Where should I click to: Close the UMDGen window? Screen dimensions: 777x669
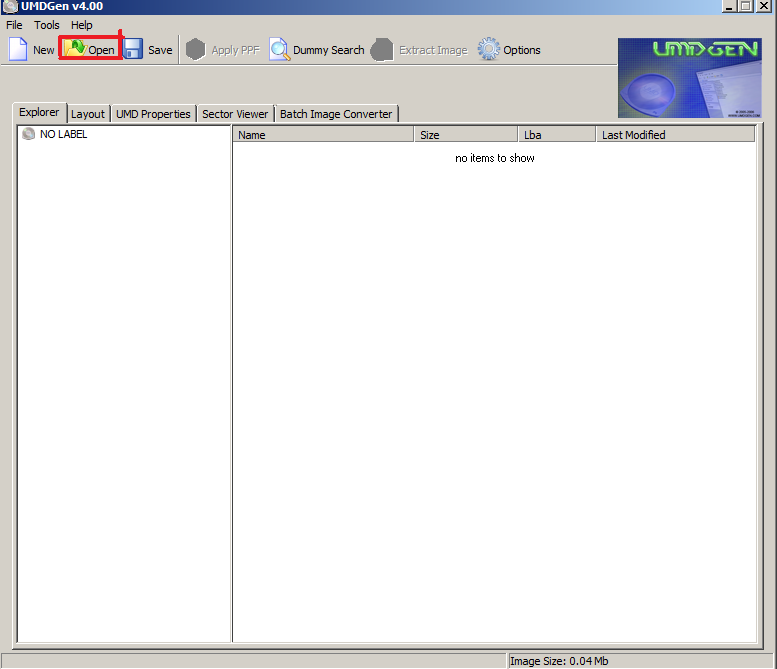[x=764, y=6]
